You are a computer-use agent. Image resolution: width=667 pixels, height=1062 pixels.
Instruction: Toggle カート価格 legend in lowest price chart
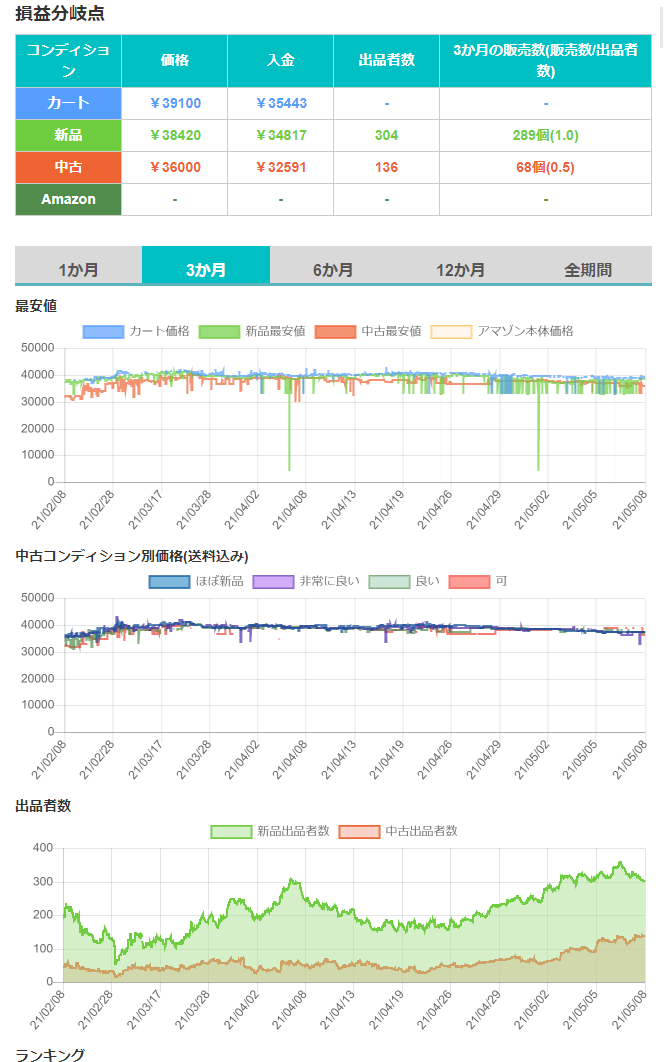[x=103, y=331]
